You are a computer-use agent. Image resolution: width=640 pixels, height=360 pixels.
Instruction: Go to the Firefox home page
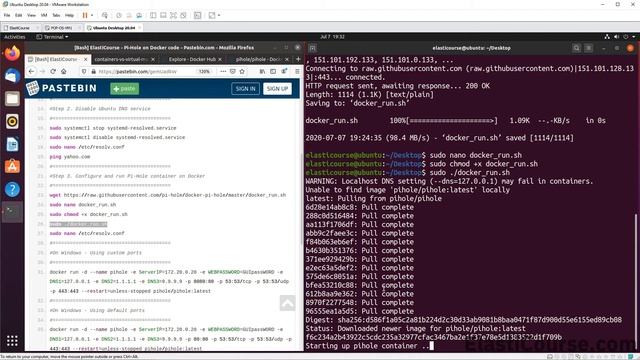point(64,71)
